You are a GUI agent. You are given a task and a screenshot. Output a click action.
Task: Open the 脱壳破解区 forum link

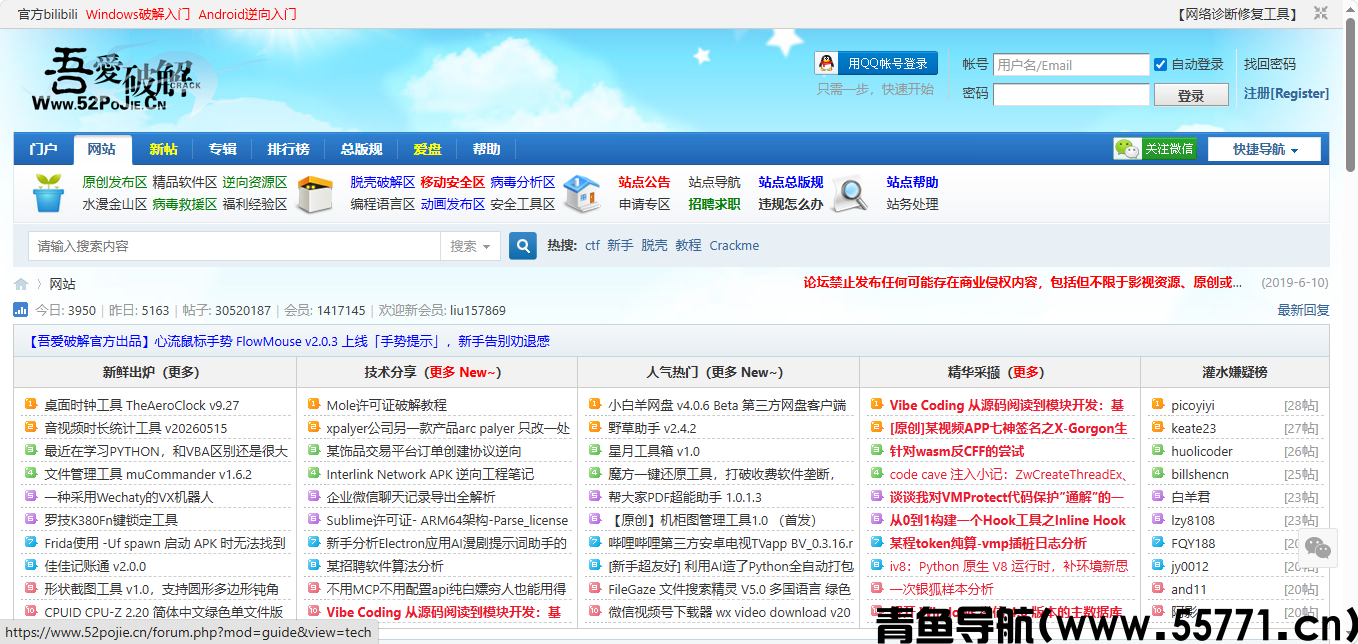383,182
